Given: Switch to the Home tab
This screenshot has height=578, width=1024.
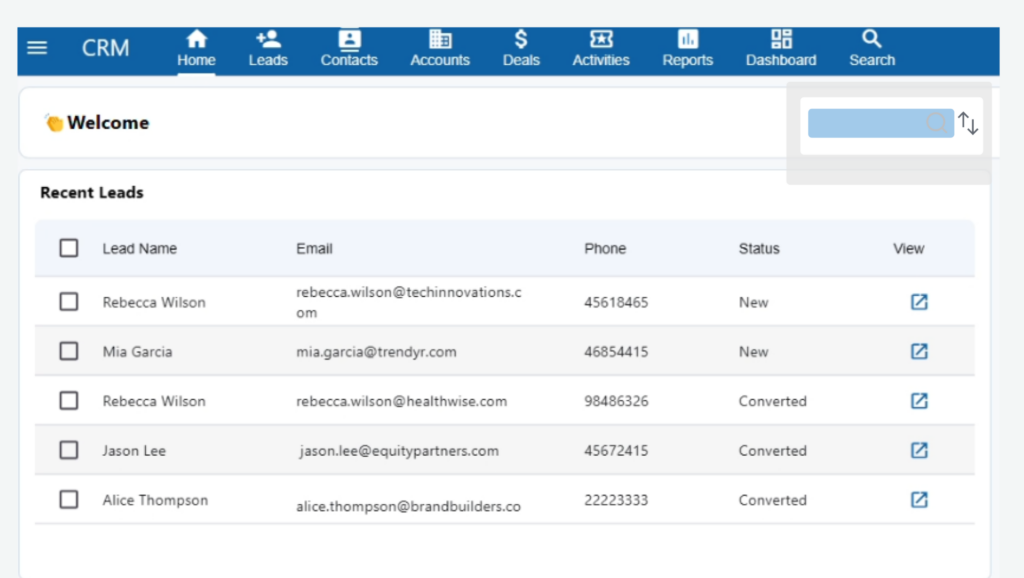Looking at the screenshot, I should tap(197, 49).
